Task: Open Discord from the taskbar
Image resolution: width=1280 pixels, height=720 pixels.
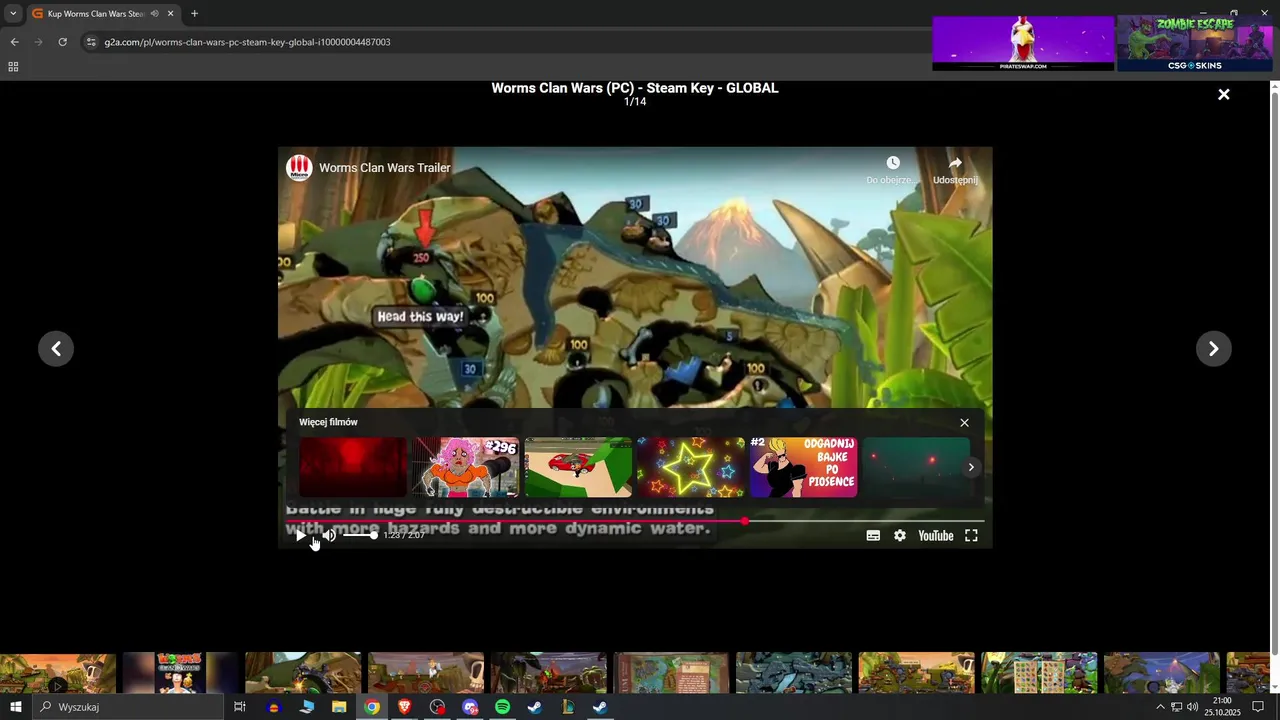Action: point(470,707)
